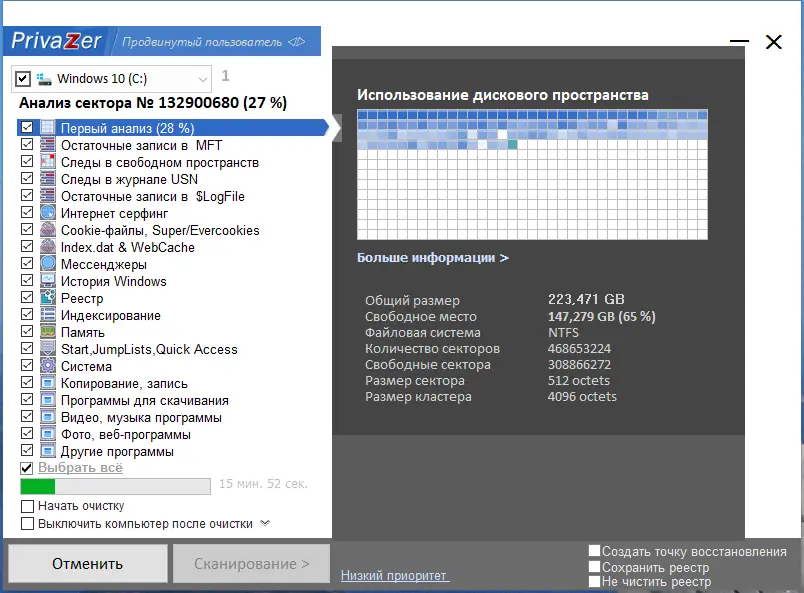This screenshot has width=804, height=593.
Task: Switch the Продвинутый пользователь mode
Action: coord(202,42)
